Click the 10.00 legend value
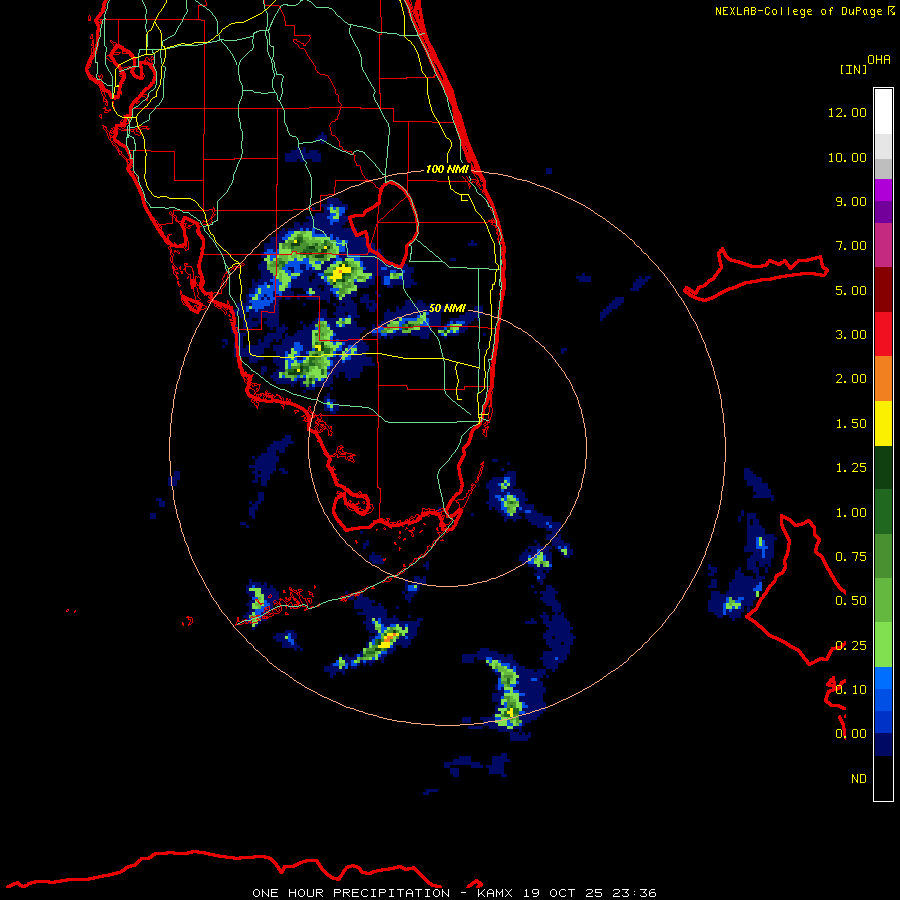The height and width of the screenshot is (900, 900). [x=847, y=157]
